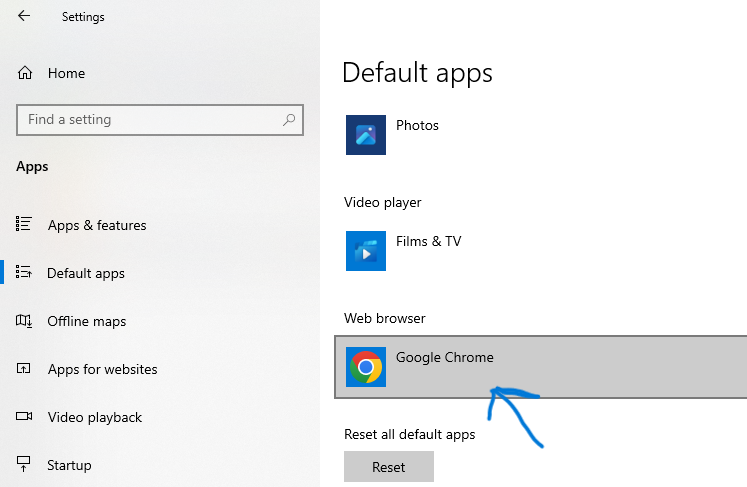Click the Offline maps map icon
This screenshot has height=487, width=747.
click(25, 321)
